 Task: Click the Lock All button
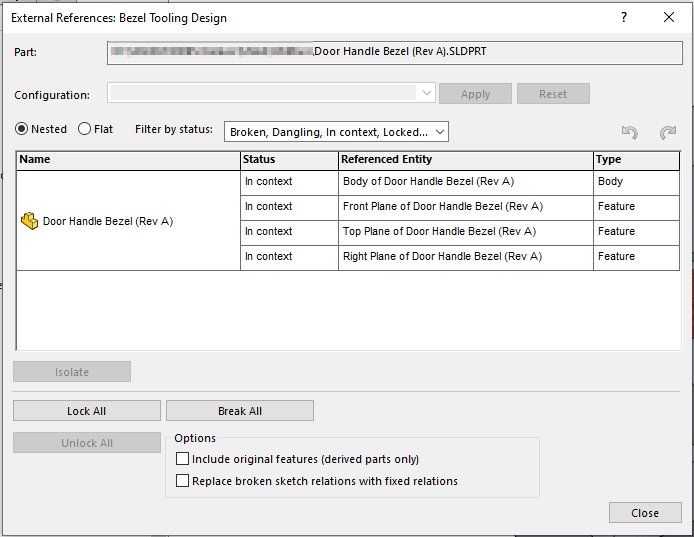(86, 411)
